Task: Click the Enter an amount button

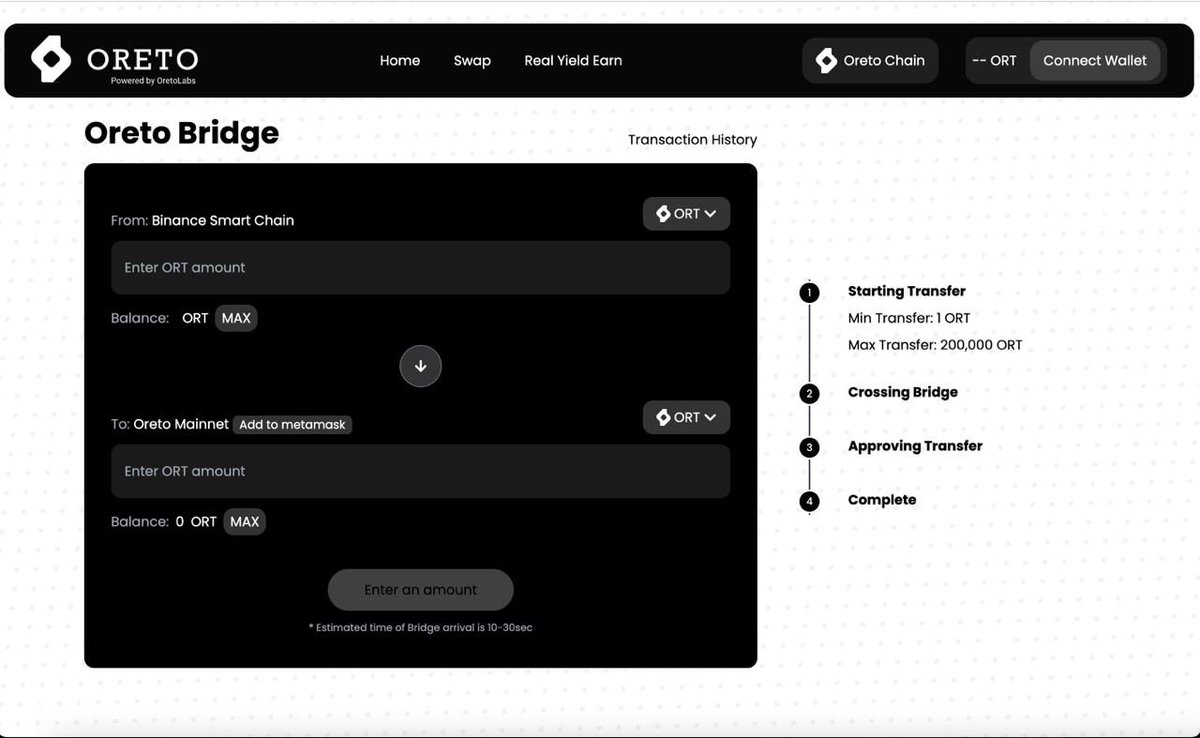Action: click(x=420, y=590)
